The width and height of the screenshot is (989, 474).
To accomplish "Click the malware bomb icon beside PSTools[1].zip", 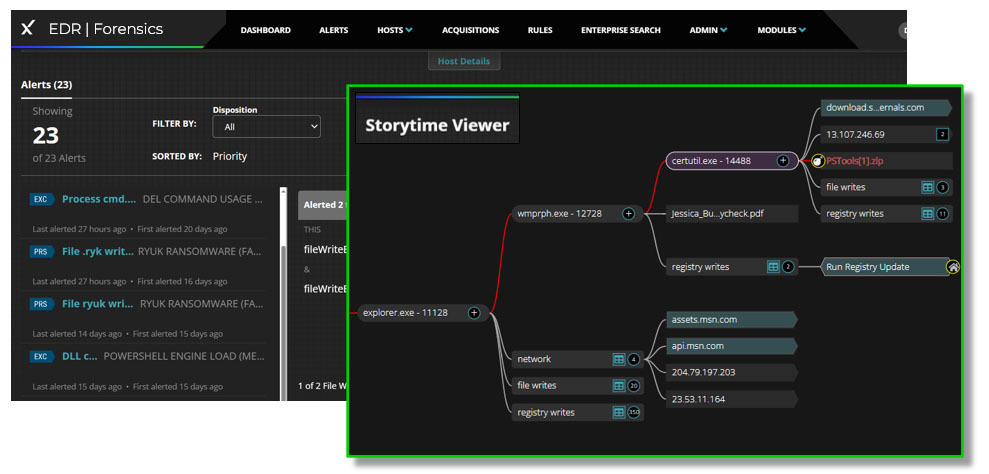I will tap(818, 161).
